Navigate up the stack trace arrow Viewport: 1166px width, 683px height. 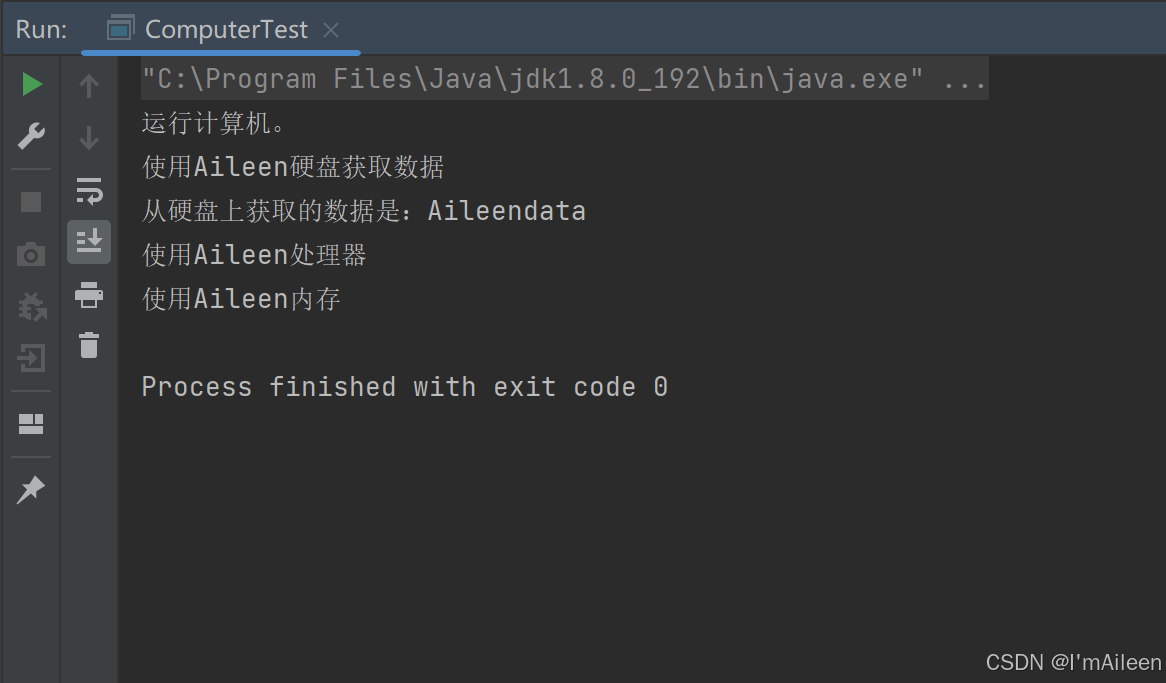(x=88, y=86)
